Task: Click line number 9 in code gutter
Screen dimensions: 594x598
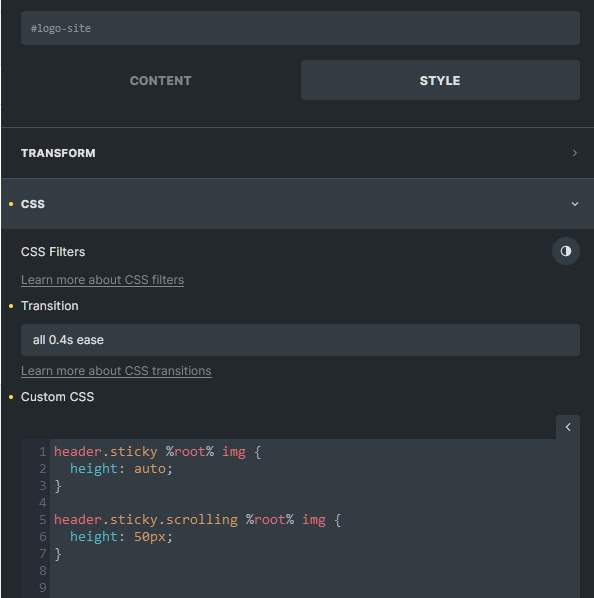Action: (x=43, y=587)
